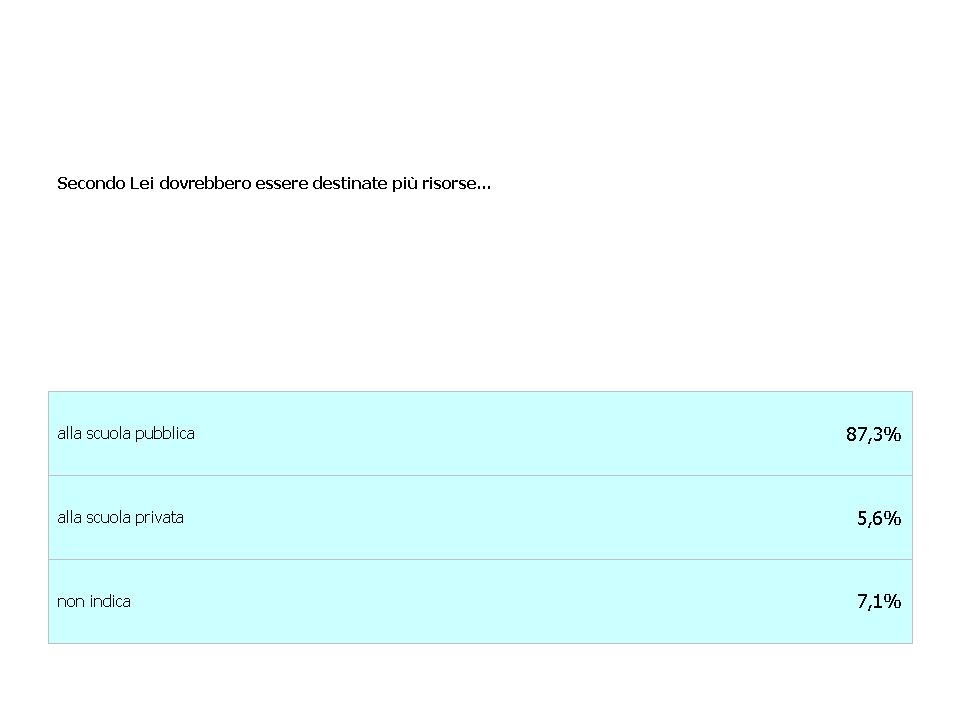
Task: Select the 'alla scuola pubblica' row label
Action: (x=126, y=433)
